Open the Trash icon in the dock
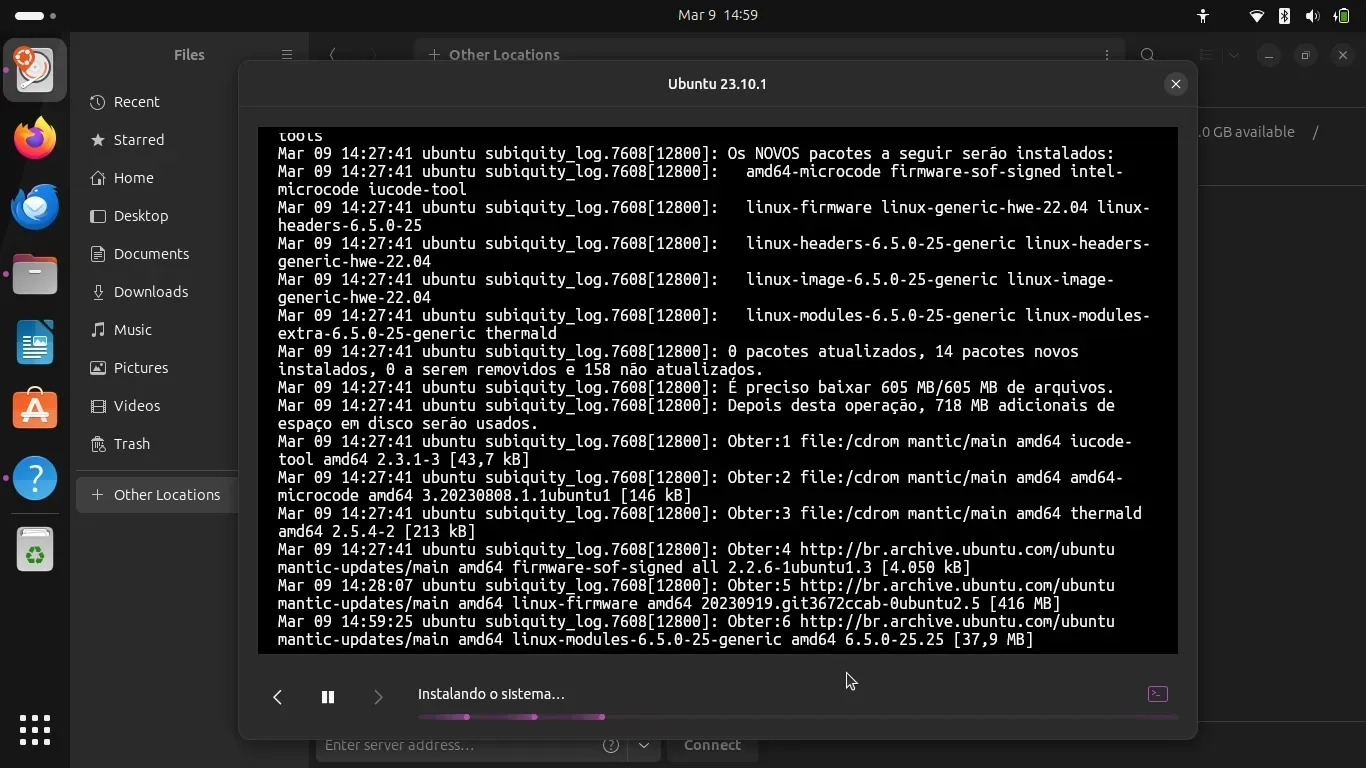Image resolution: width=1366 pixels, height=768 pixels. pyautogui.click(x=35, y=549)
